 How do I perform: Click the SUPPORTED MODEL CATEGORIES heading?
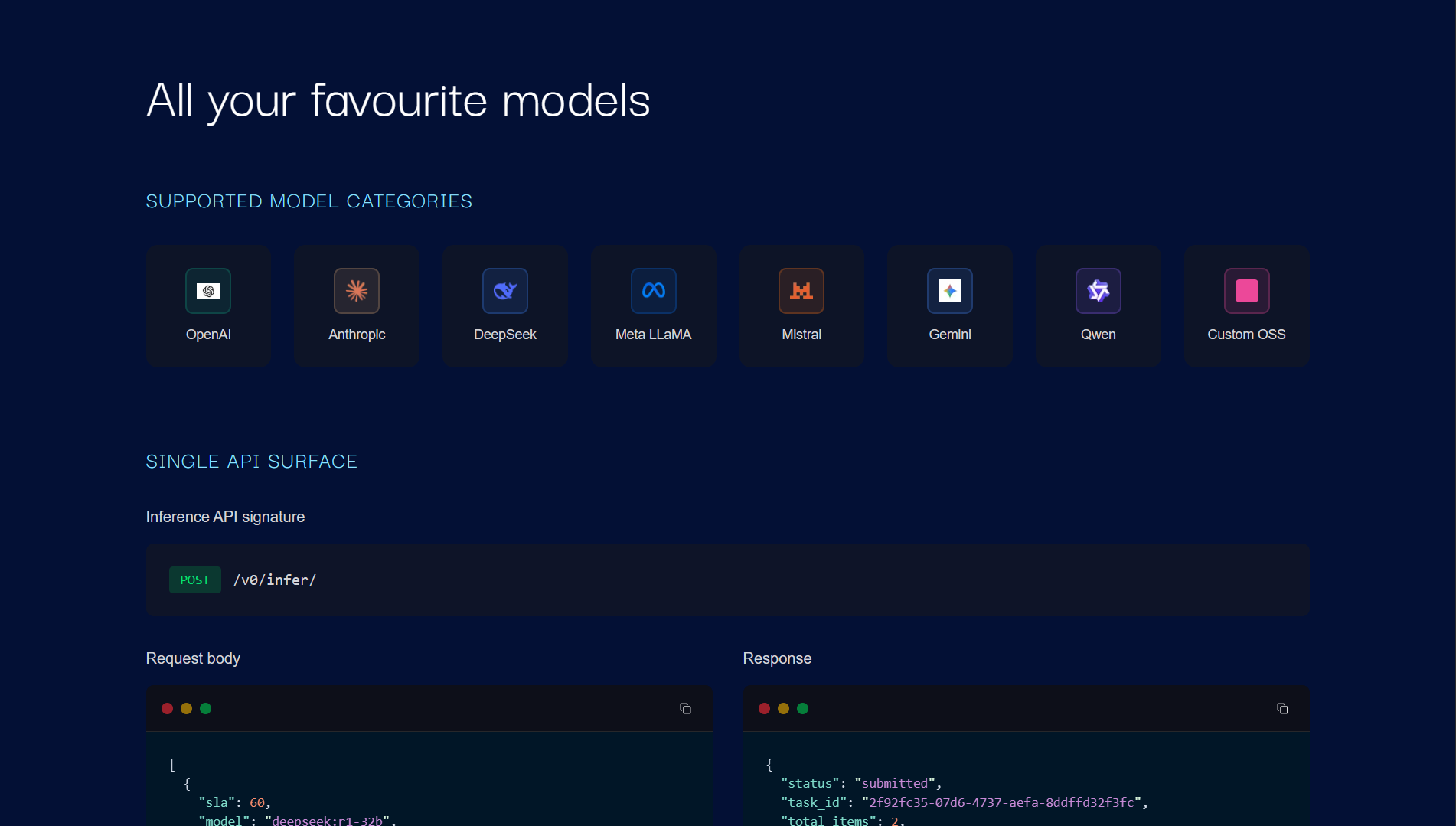(309, 201)
